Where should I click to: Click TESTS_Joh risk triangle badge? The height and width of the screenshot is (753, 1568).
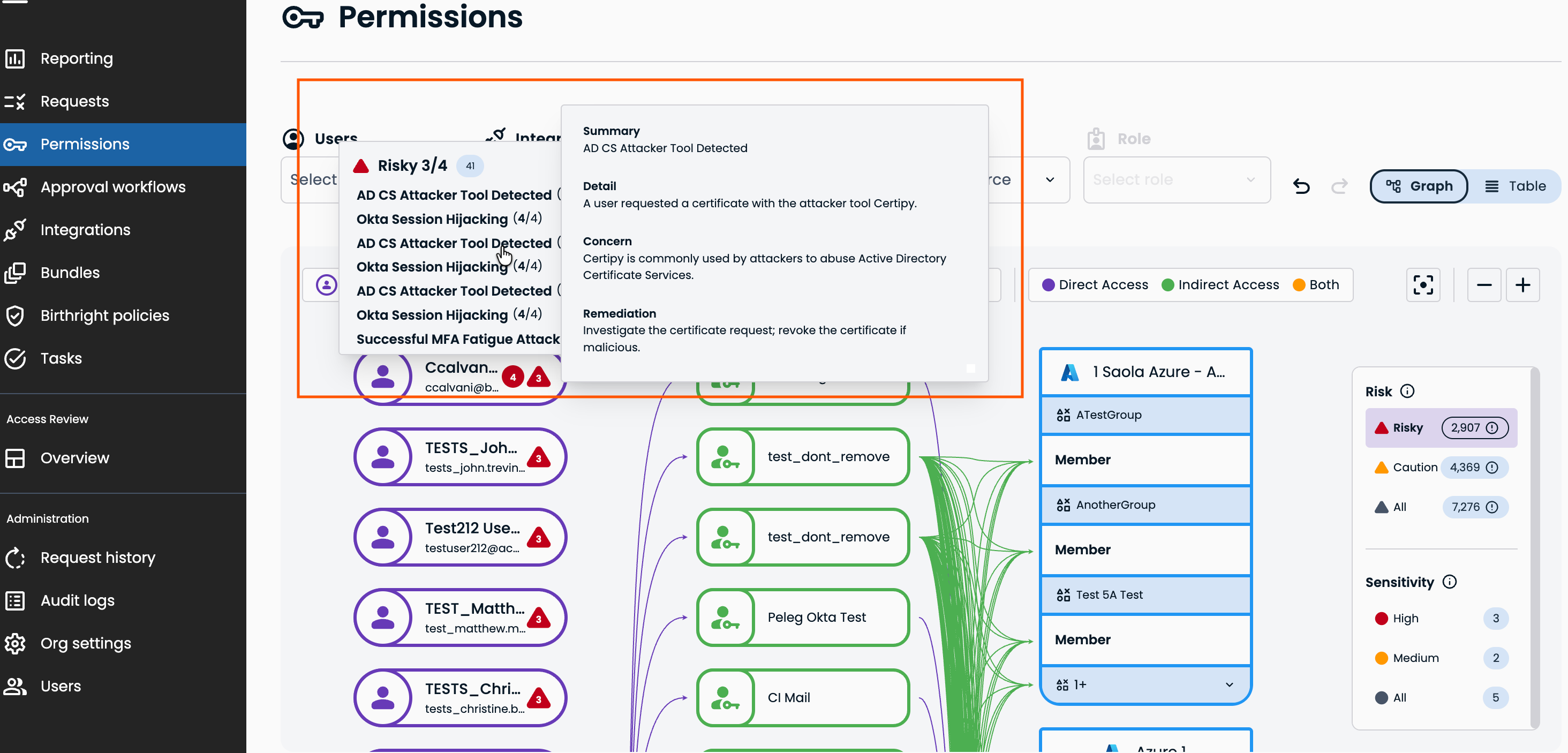click(539, 457)
